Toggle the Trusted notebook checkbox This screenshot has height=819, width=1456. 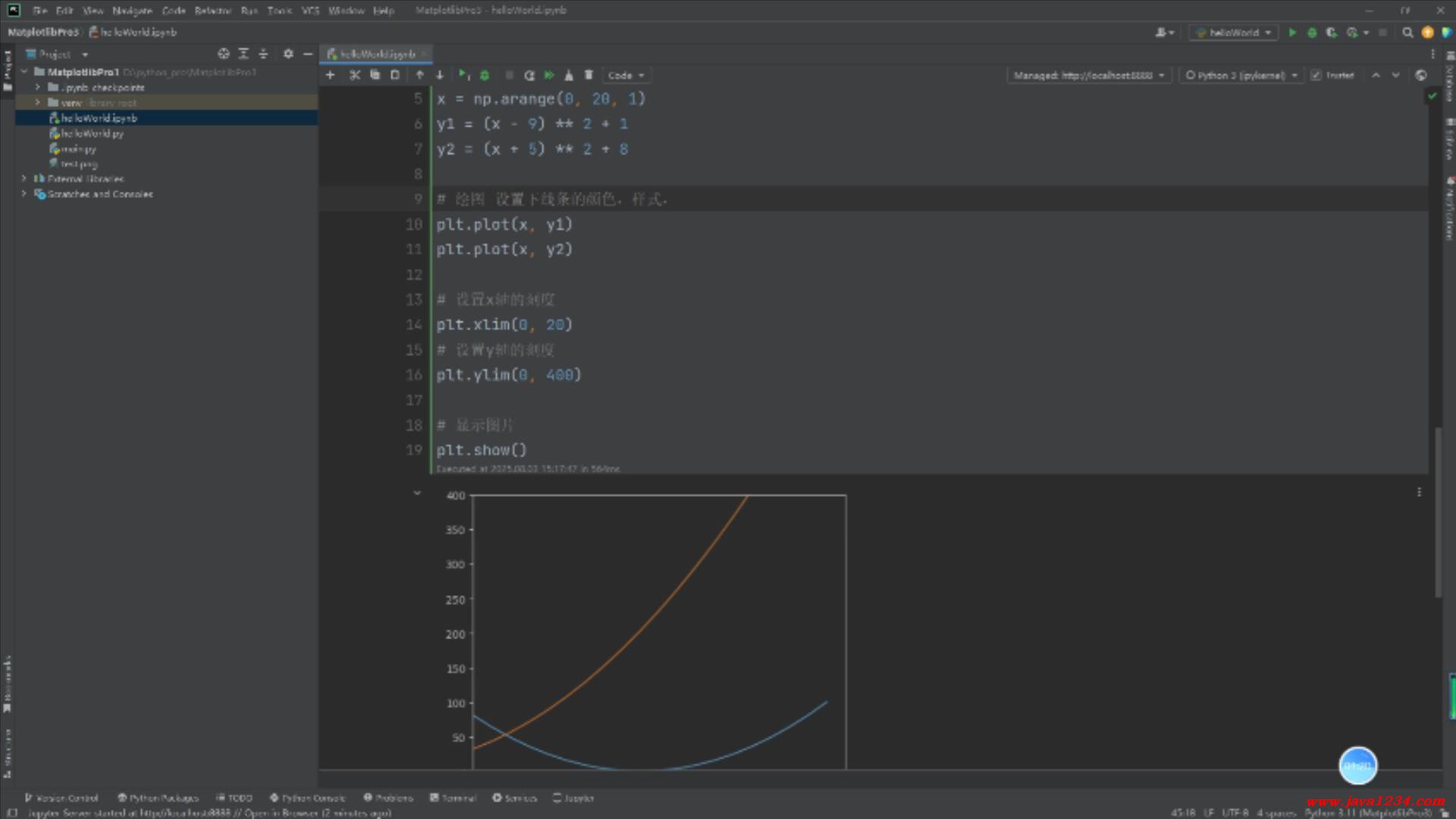pos(1316,75)
